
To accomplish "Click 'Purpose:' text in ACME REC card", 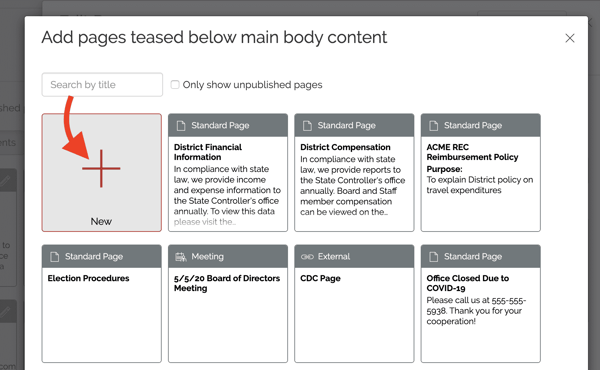I will pos(444,169).
